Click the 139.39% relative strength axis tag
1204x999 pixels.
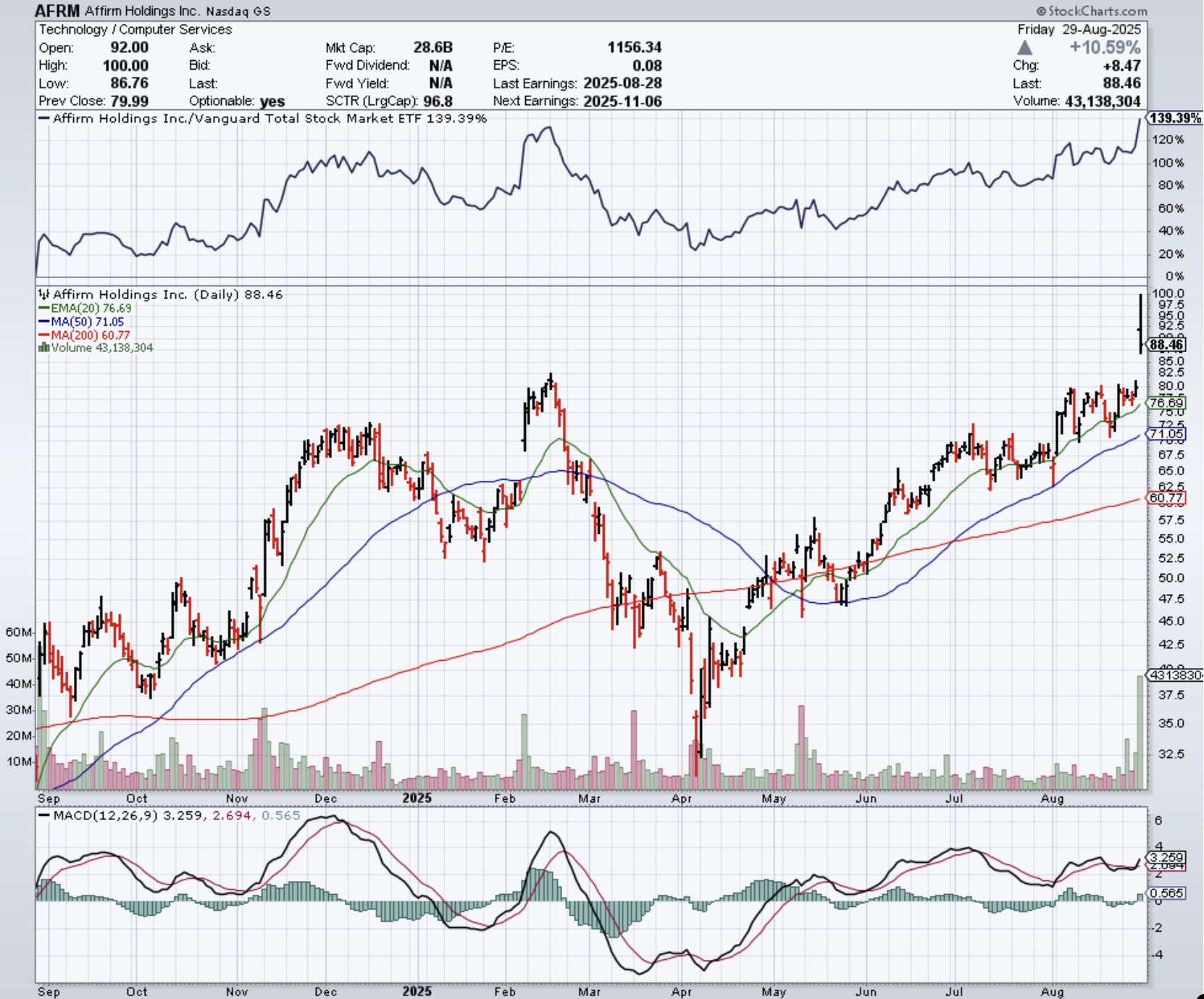pos(1174,118)
